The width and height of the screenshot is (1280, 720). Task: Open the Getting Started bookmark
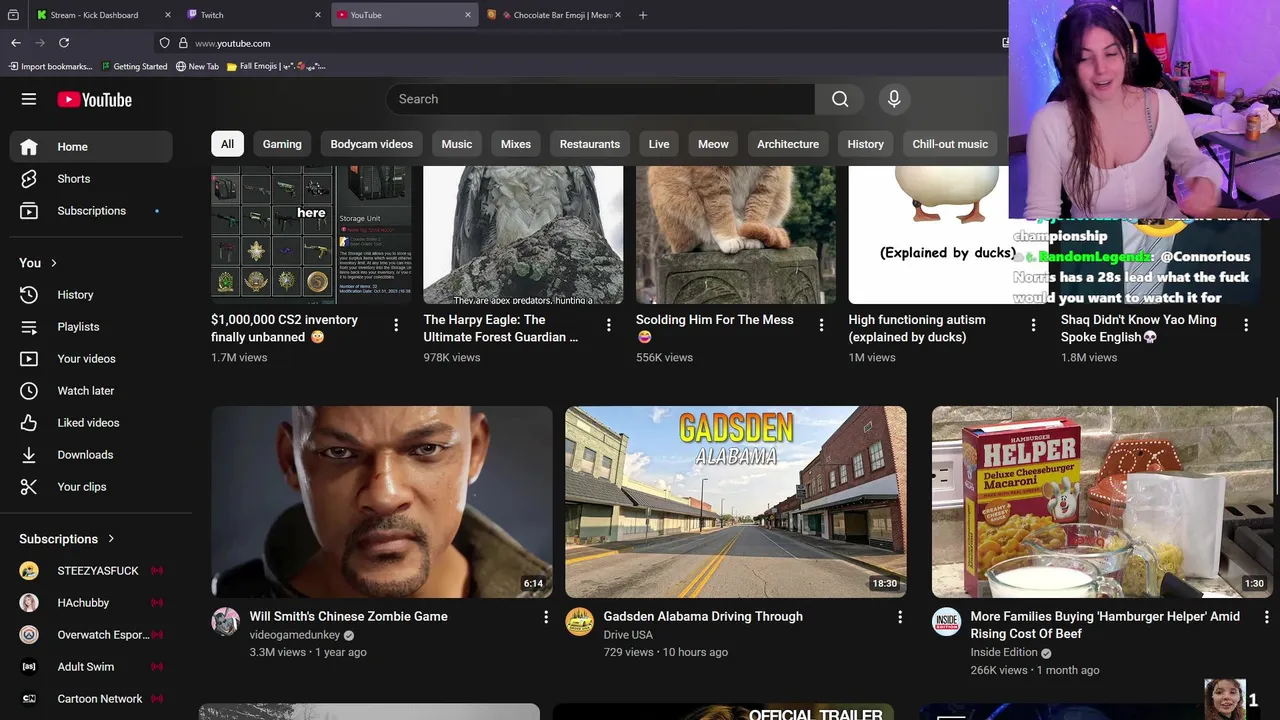point(134,67)
